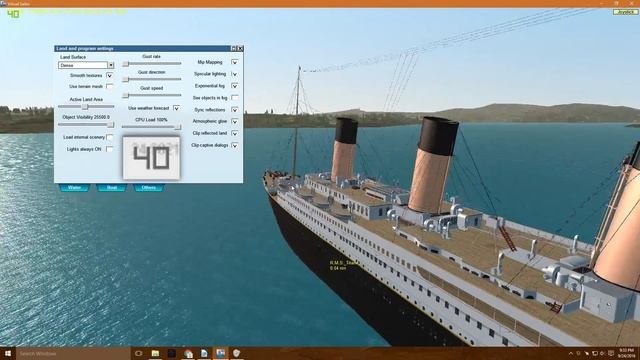Click the Joystick button in top right

click(626, 12)
